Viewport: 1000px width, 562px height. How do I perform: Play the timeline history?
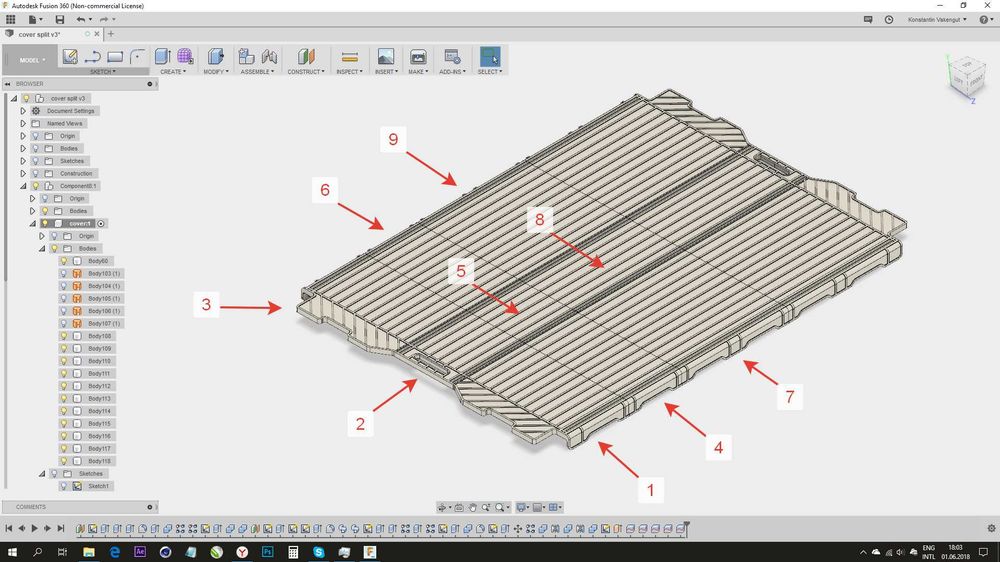tap(34, 528)
